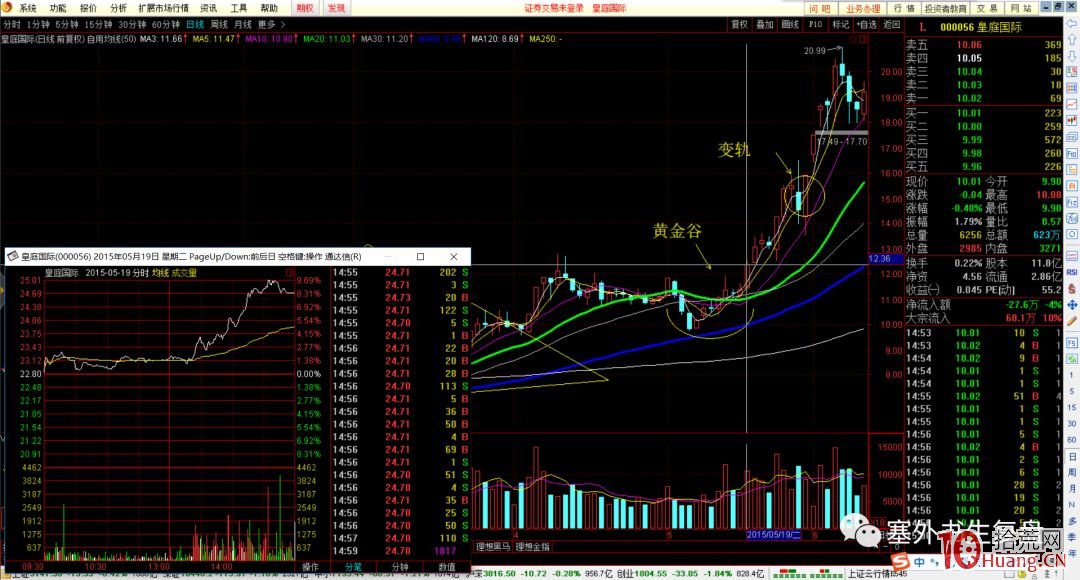Close the 皇庭国际 intraday popup window

pos(453,256)
